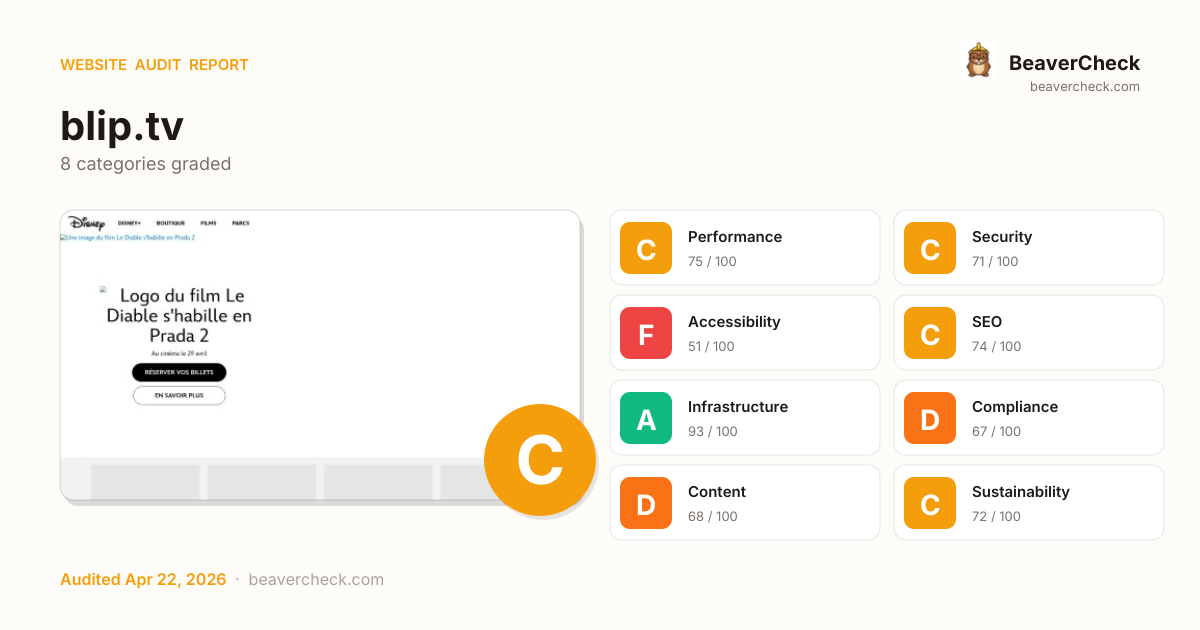The width and height of the screenshot is (1200, 630).
Task: Click the Content grade D badge
Action: click(x=646, y=503)
